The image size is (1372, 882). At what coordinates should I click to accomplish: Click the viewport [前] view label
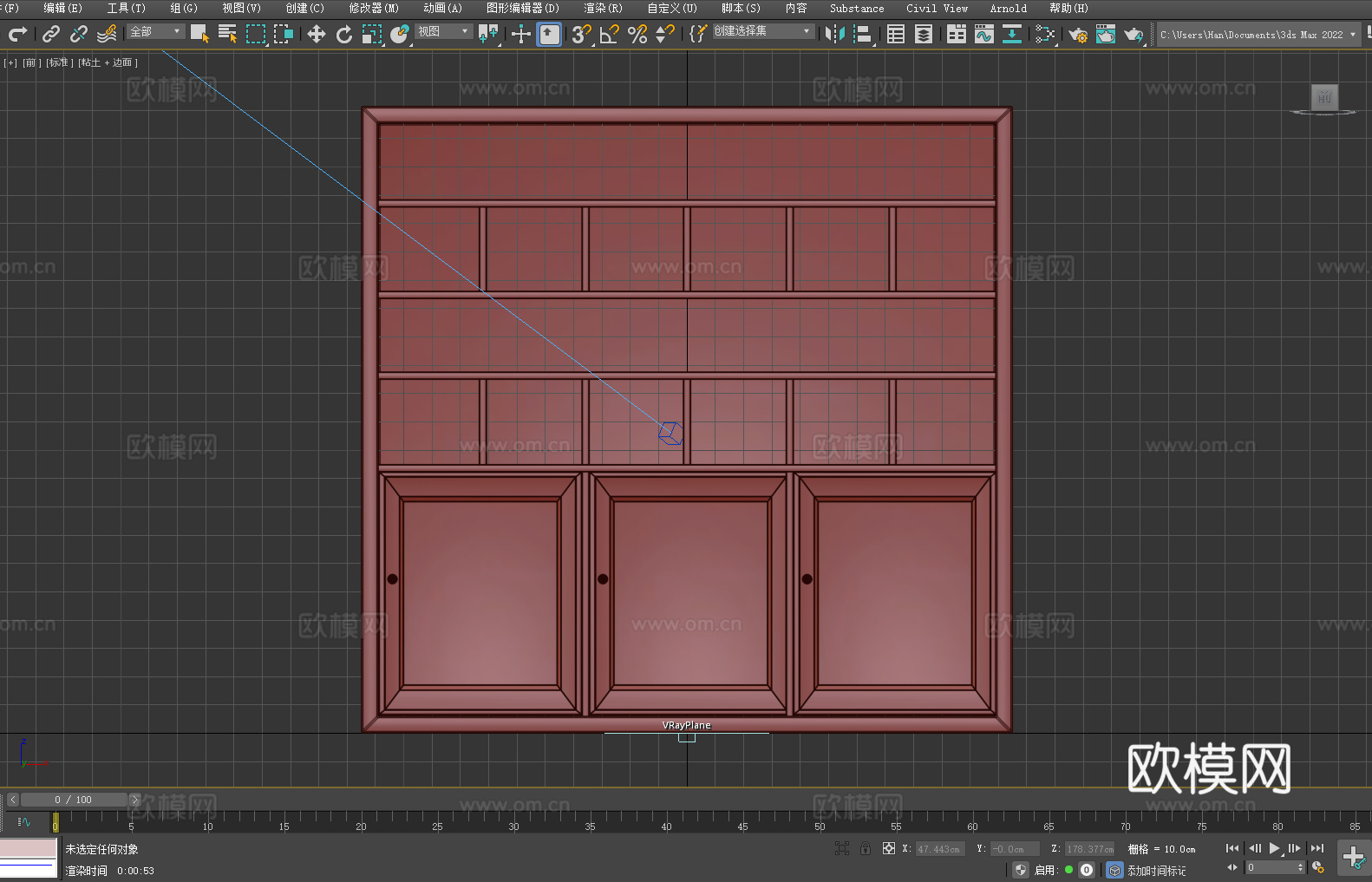[x=32, y=62]
